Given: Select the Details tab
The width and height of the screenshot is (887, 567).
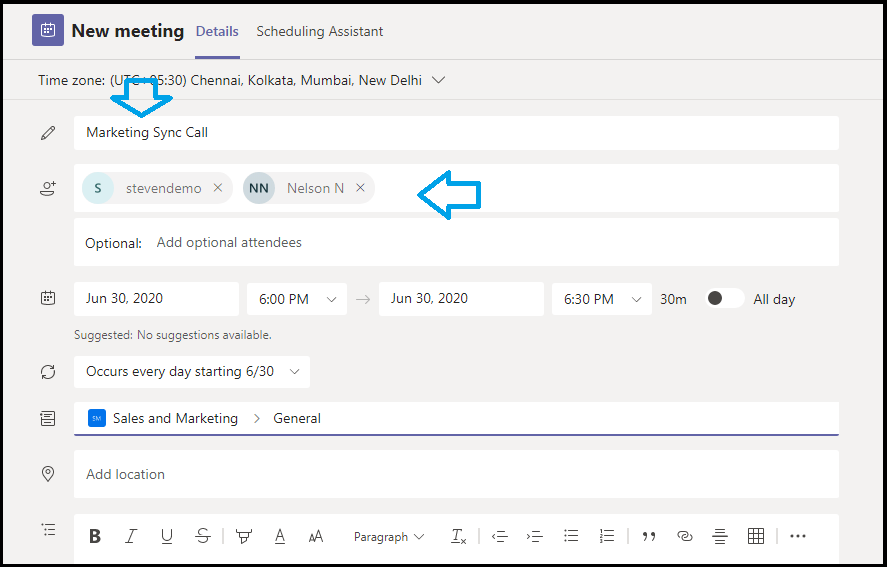Looking at the screenshot, I should (217, 31).
